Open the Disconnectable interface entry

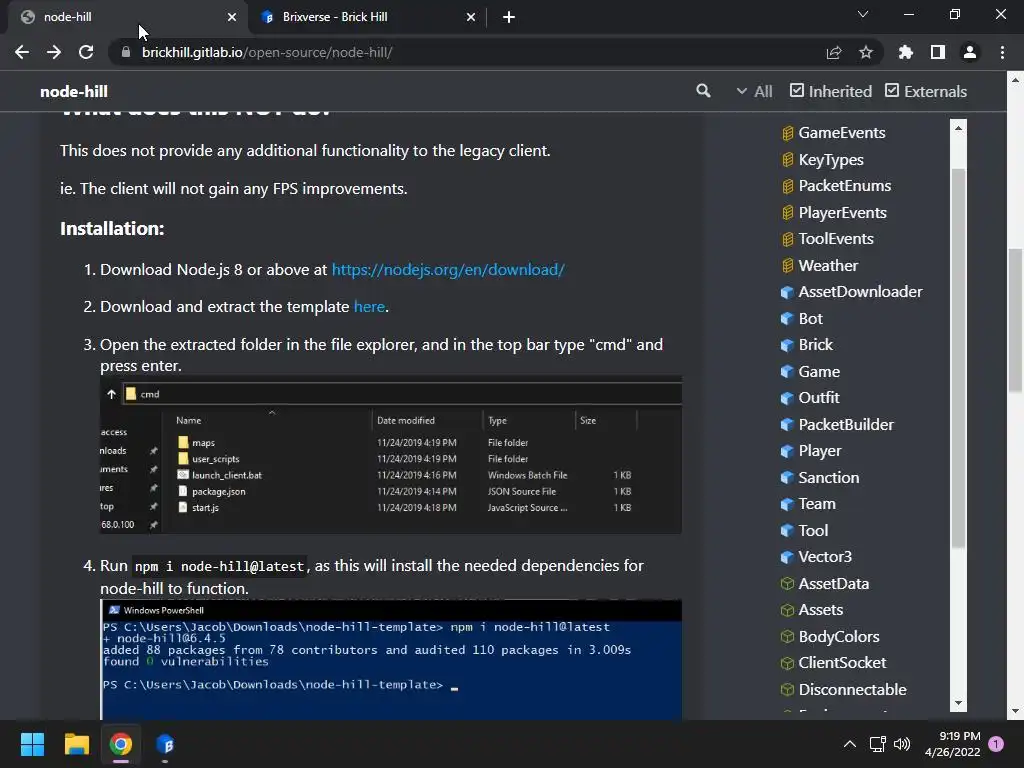[844, 689]
